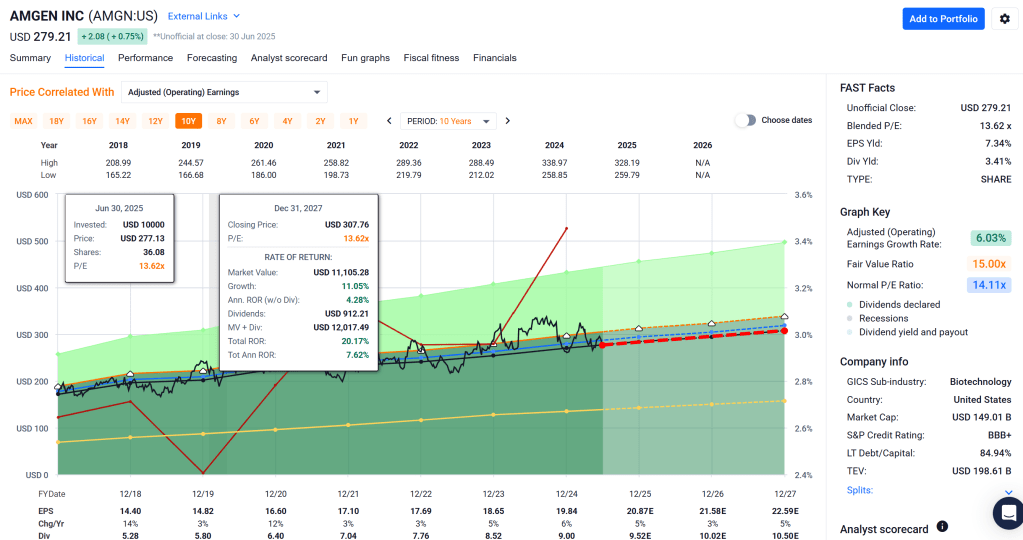Open the External Links menu
Screen dimensions: 1023x540
204,16
